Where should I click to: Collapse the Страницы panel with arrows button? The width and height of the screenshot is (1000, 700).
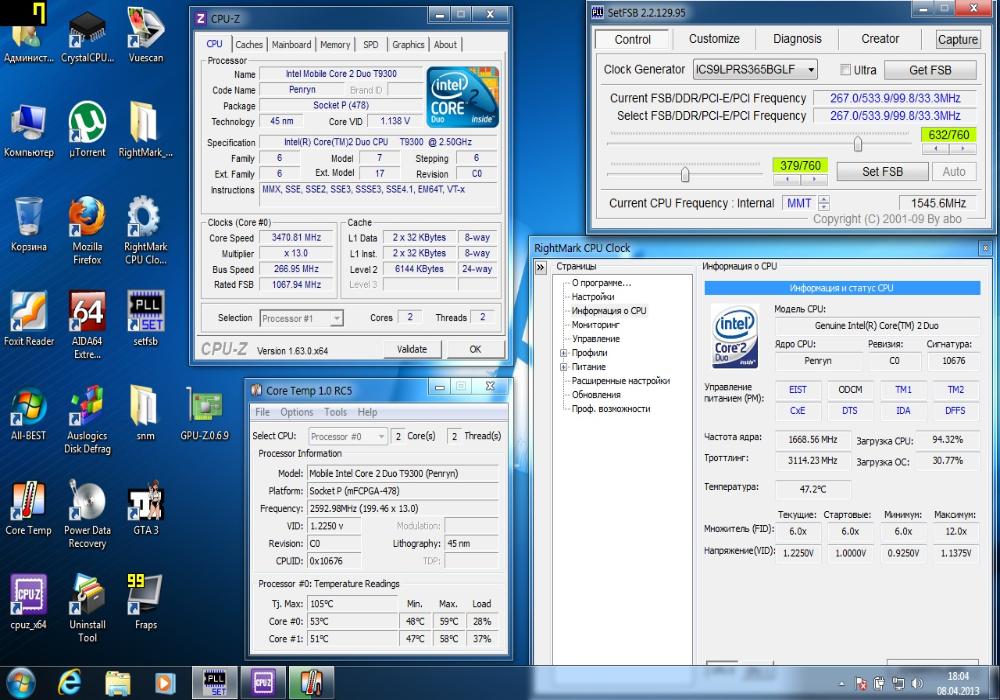click(541, 267)
